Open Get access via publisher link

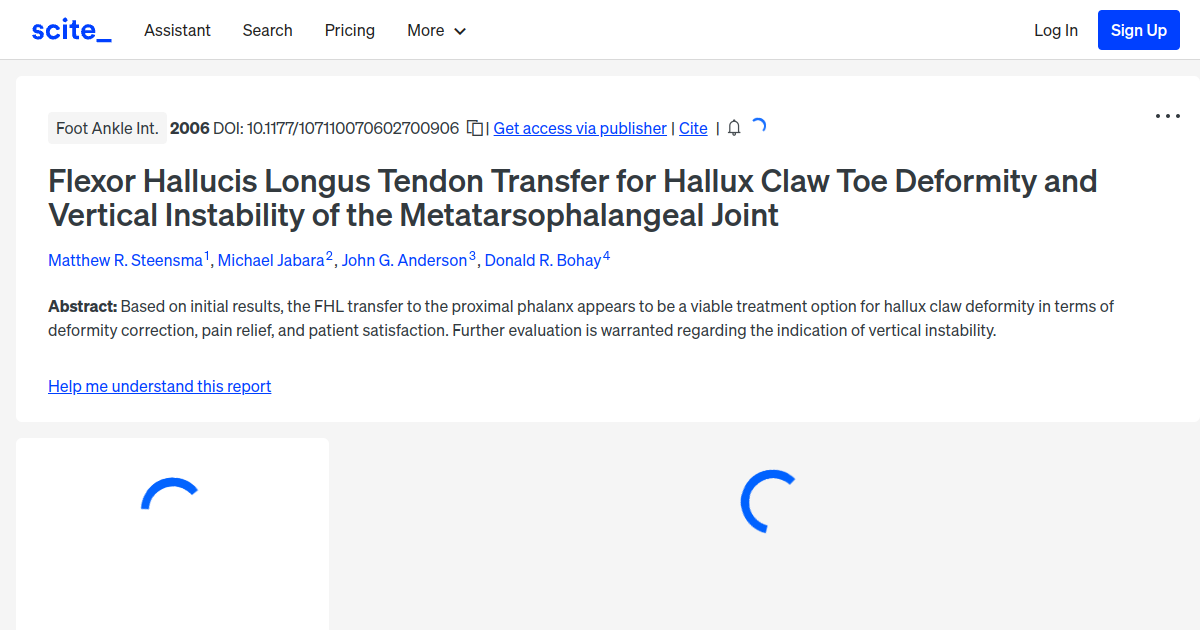[x=579, y=128]
